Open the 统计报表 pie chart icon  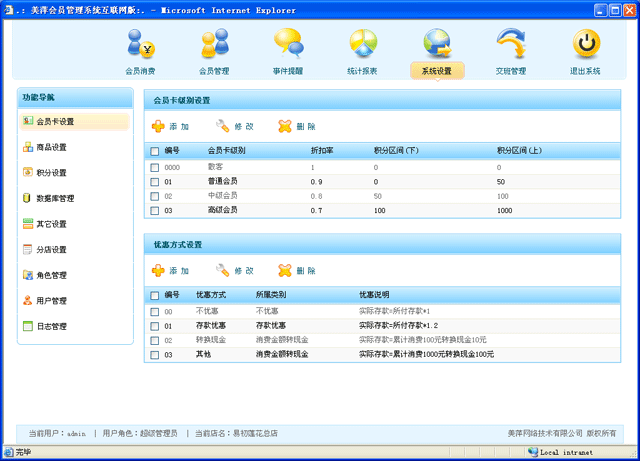[363, 43]
